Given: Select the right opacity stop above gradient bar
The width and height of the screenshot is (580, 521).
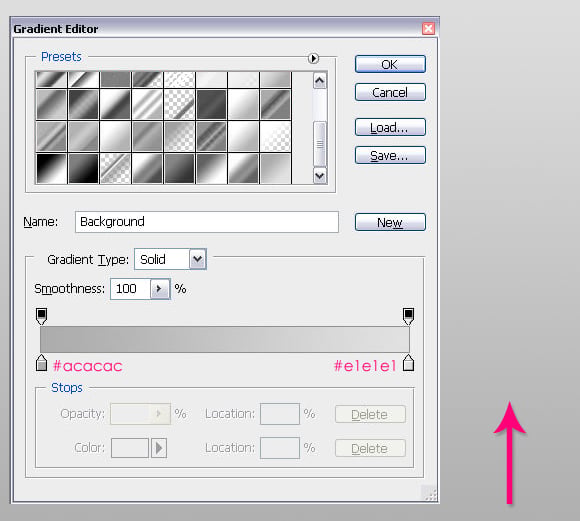Looking at the screenshot, I should [x=408, y=316].
